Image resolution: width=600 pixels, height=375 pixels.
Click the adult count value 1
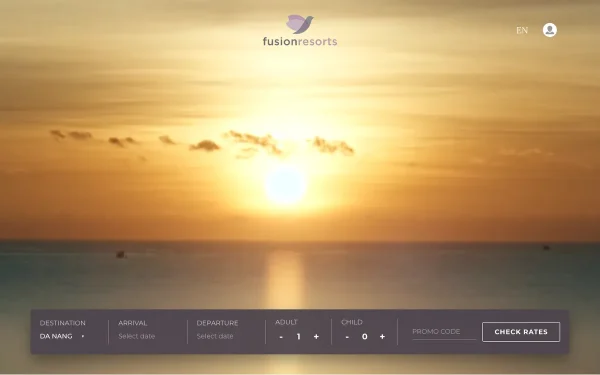point(298,337)
